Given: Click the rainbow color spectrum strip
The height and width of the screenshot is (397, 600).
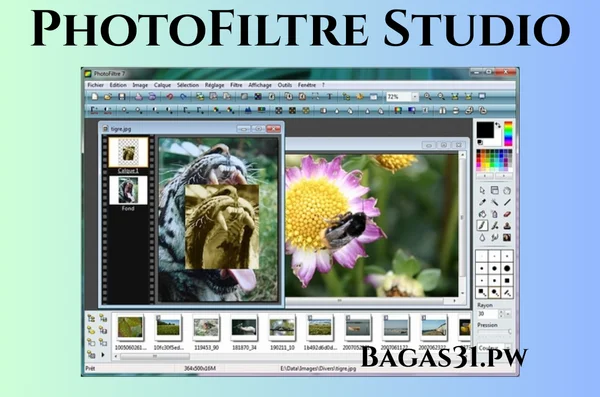Looking at the screenshot, I should pos(508,134).
